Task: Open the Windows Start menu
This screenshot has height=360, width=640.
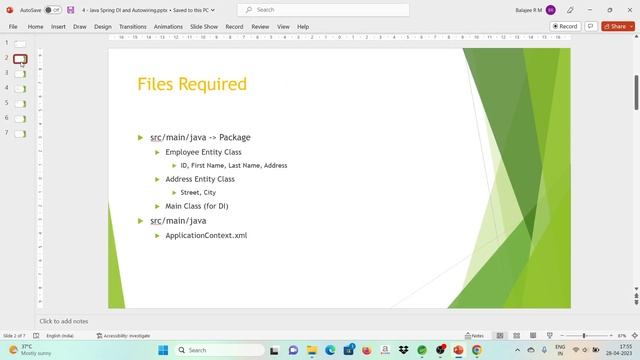Action: pyautogui.click(x=163, y=350)
